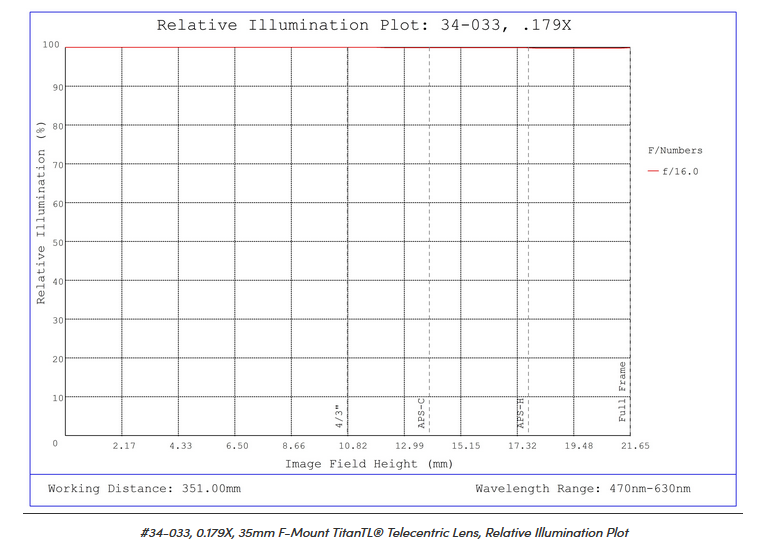Screen dimensions: 770x547
Task: Click the Working Distance: 351.00mm text
Action: click(x=144, y=489)
